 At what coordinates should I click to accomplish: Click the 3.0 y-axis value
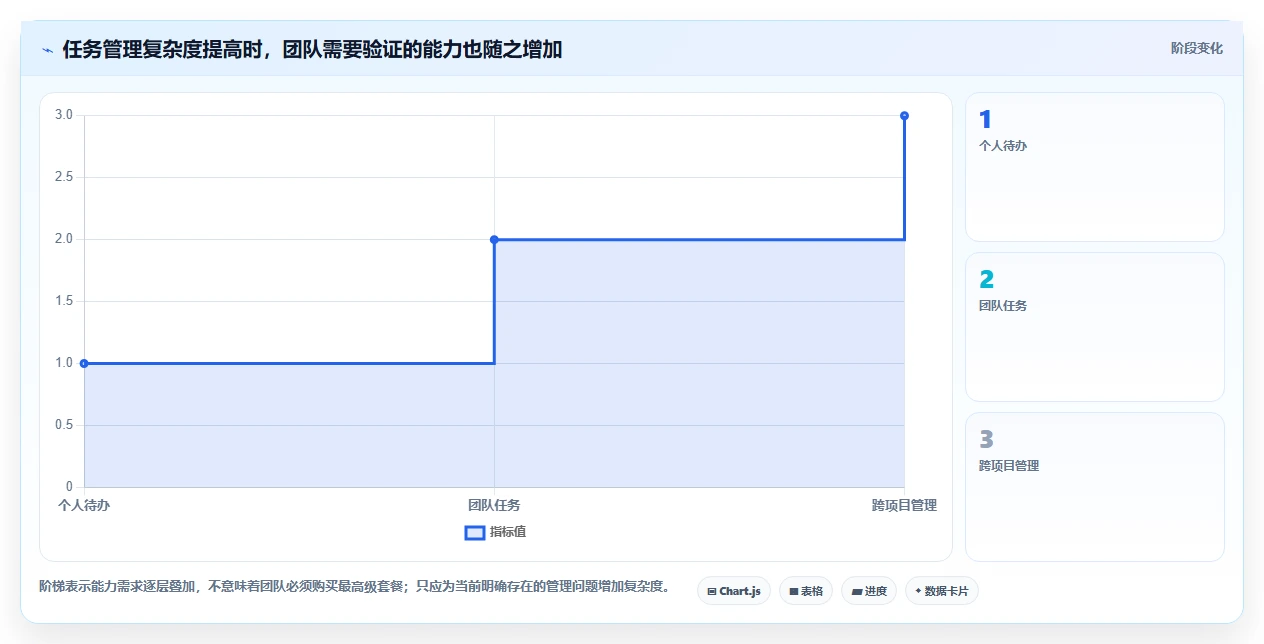64,115
